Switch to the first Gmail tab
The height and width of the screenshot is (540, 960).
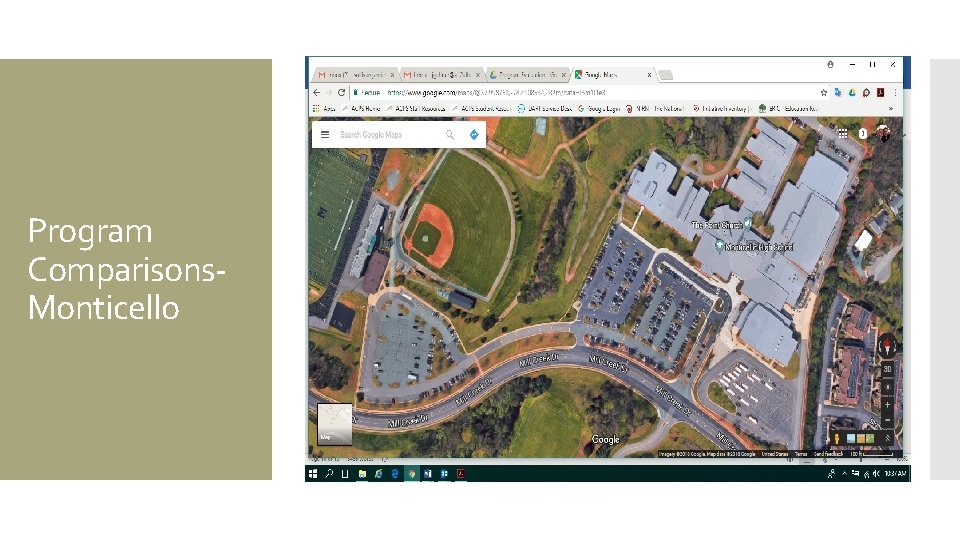click(355, 75)
